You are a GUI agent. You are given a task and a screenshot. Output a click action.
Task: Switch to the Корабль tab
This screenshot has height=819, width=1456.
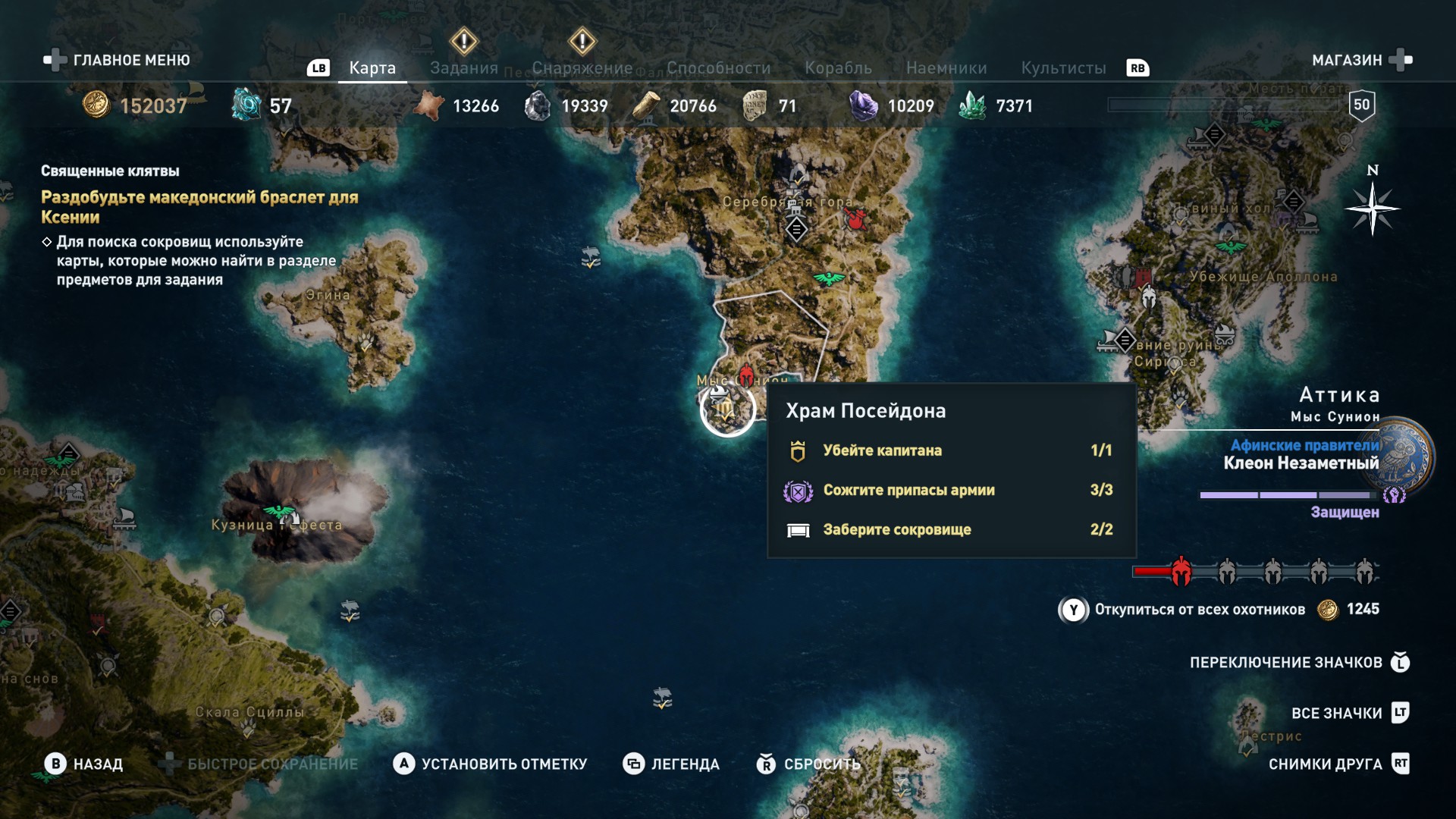coord(838,67)
